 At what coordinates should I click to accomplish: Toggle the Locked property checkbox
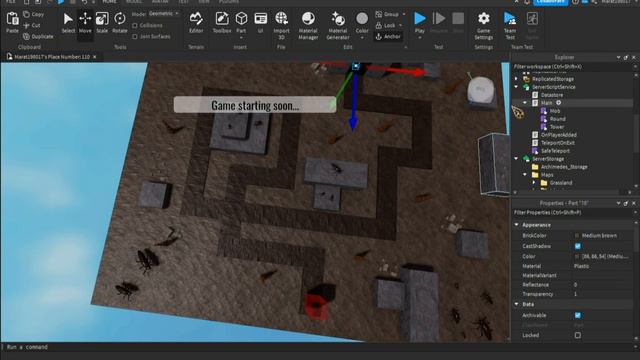click(x=578, y=335)
